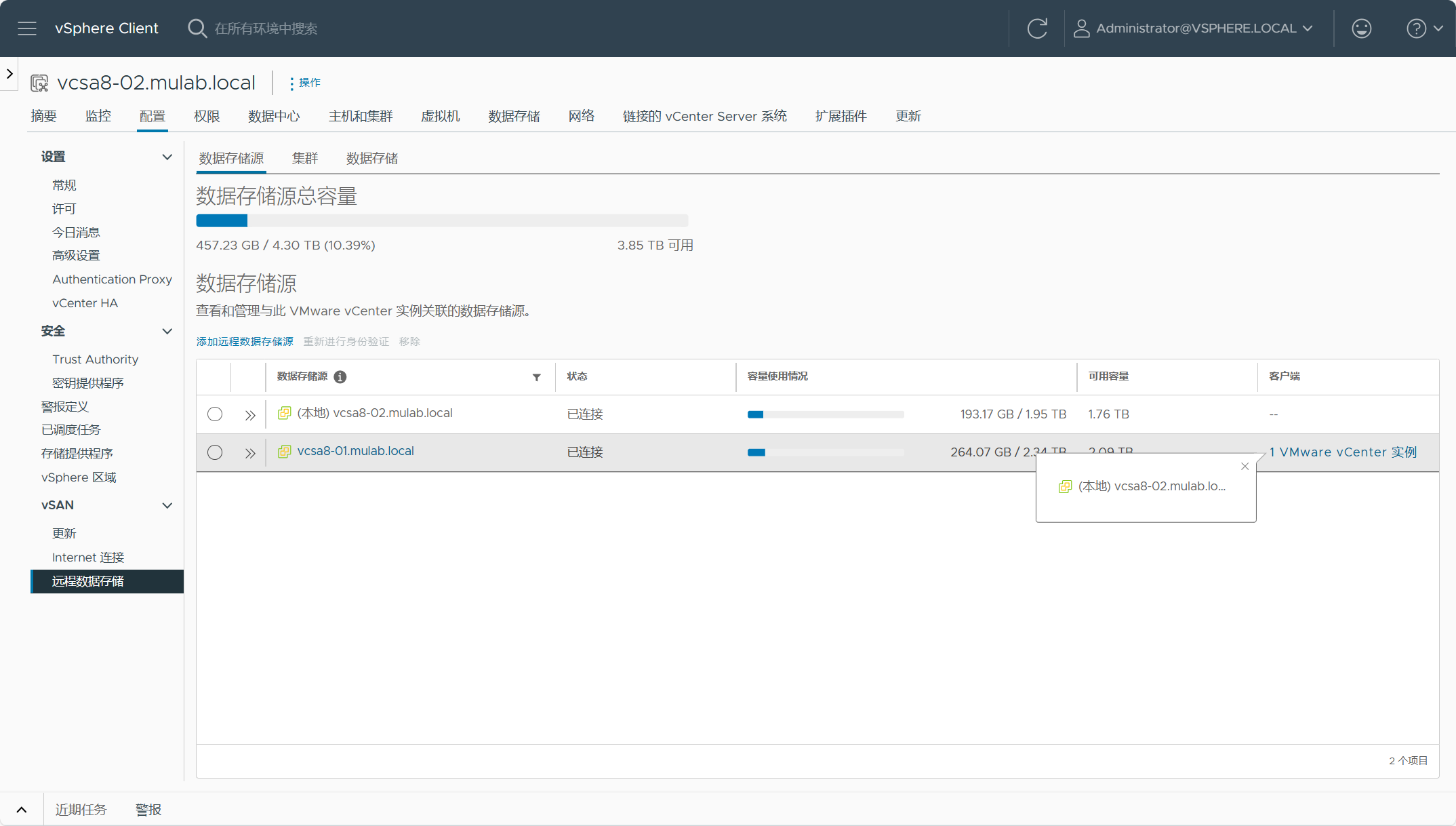Viewport: 1456px width, 826px height.
Task: Click the info icon next to 数据存储源 header
Action: pos(340,377)
